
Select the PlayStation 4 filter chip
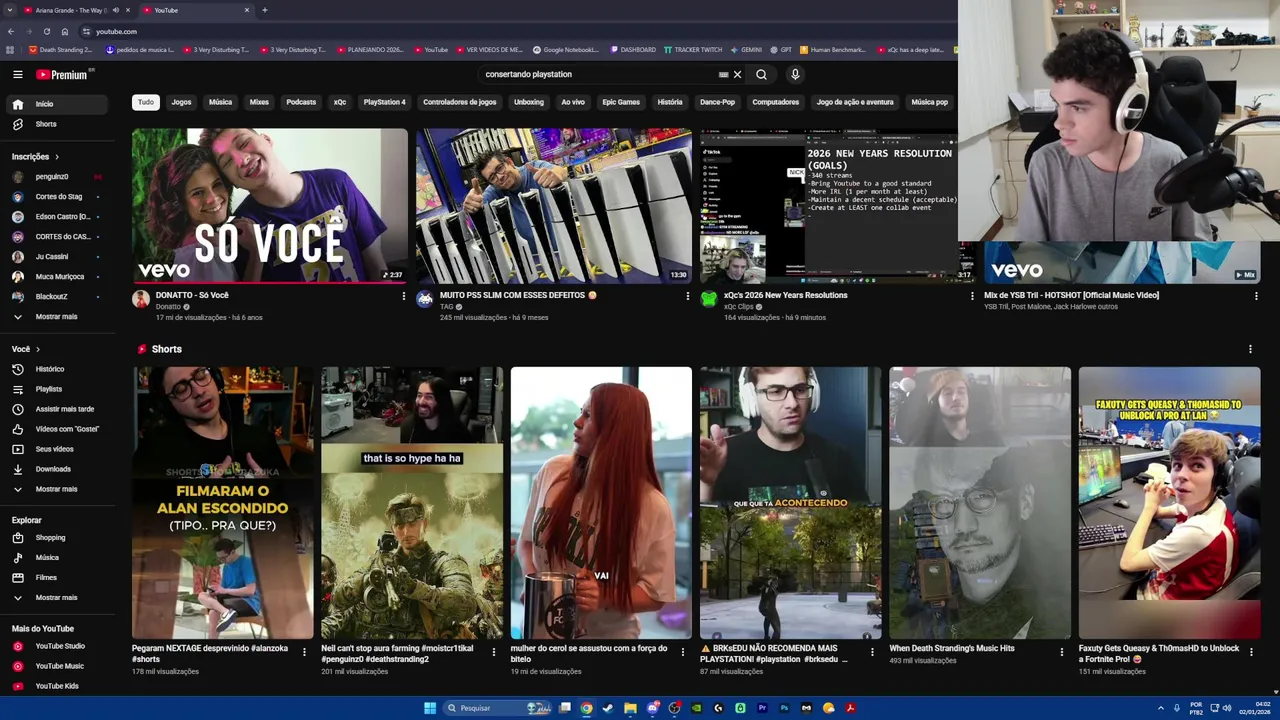pos(385,102)
